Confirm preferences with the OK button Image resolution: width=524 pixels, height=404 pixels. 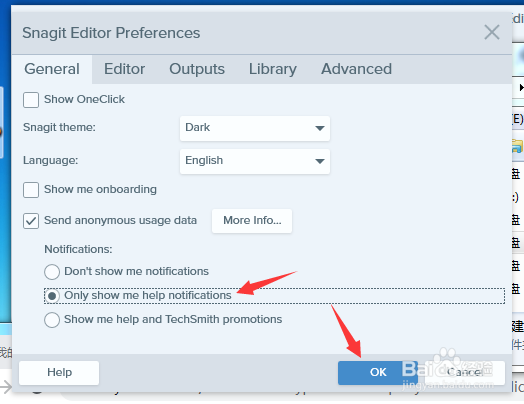pyautogui.click(x=378, y=373)
